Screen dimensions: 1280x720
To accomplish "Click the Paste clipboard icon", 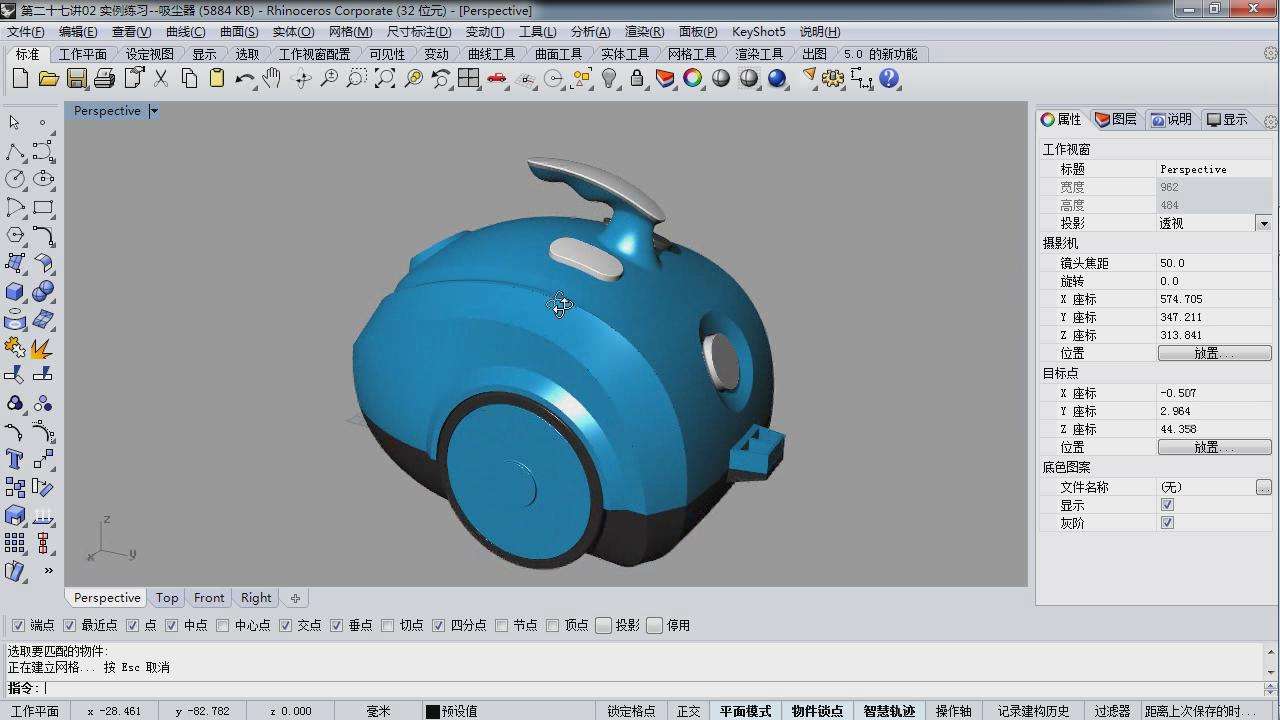I will (217, 78).
